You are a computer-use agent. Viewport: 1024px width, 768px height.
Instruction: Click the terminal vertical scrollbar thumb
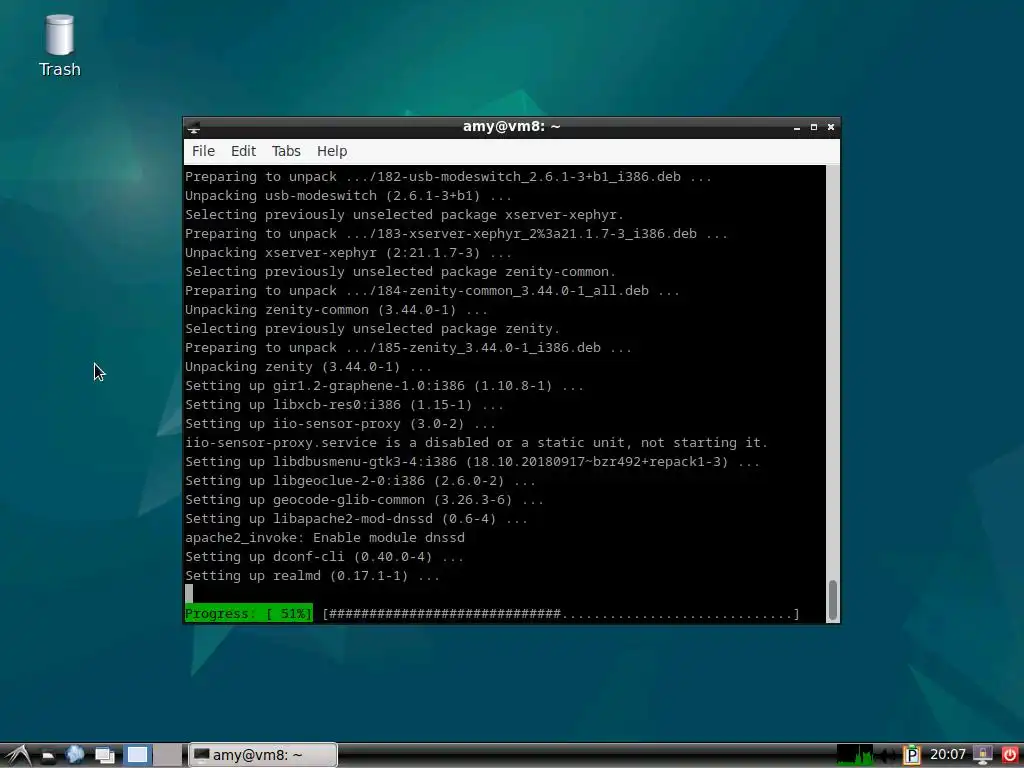tap(833, 600)
